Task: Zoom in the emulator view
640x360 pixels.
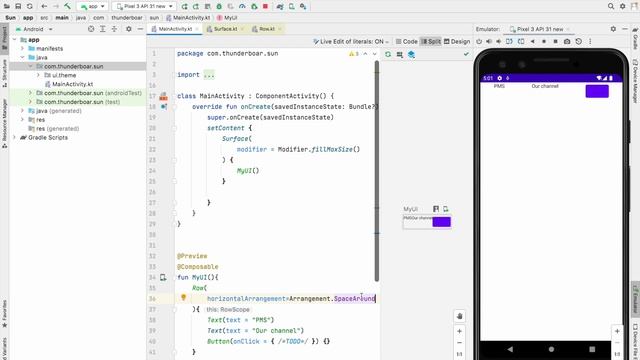Action: pos(617,331)
